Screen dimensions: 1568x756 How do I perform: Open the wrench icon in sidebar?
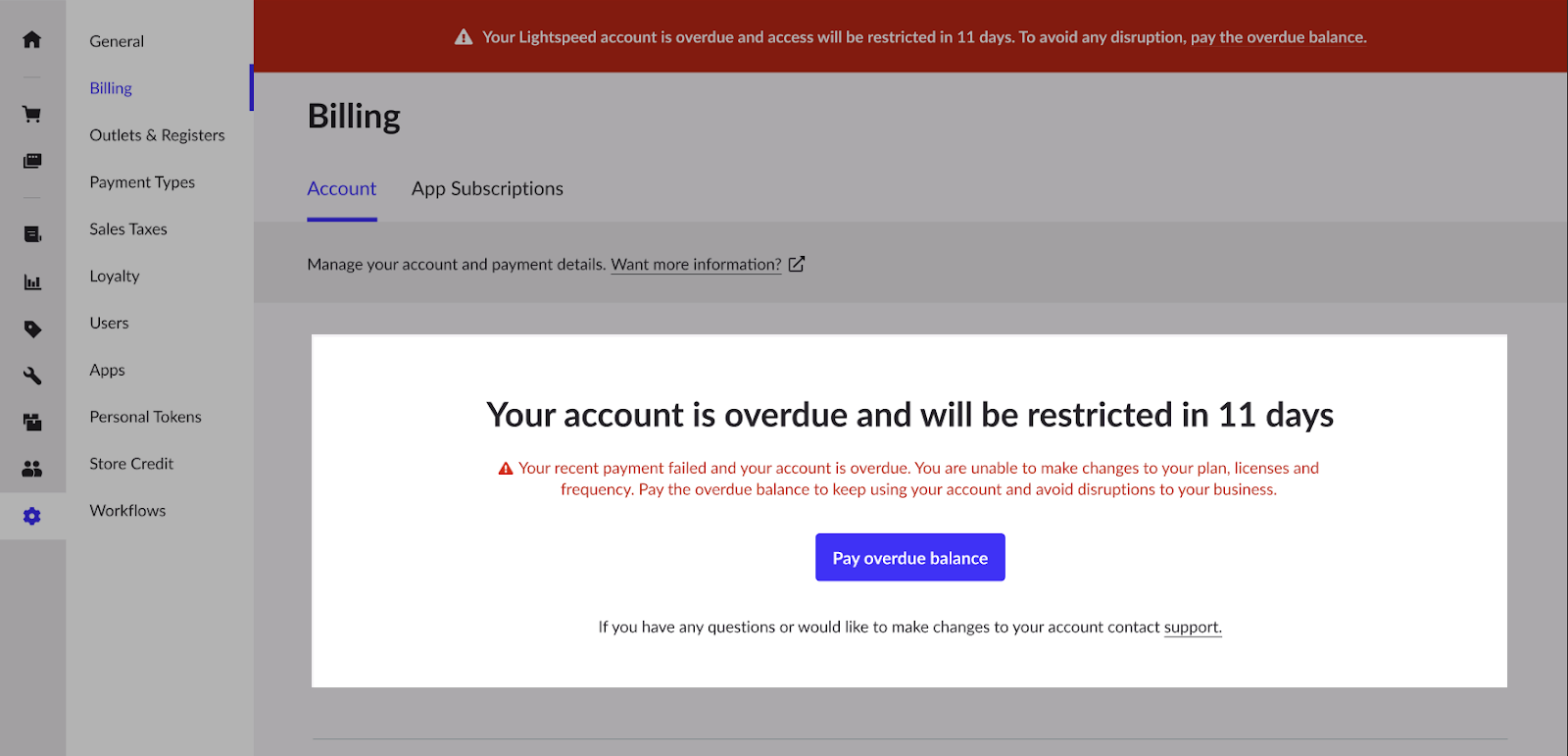point(32,376)
